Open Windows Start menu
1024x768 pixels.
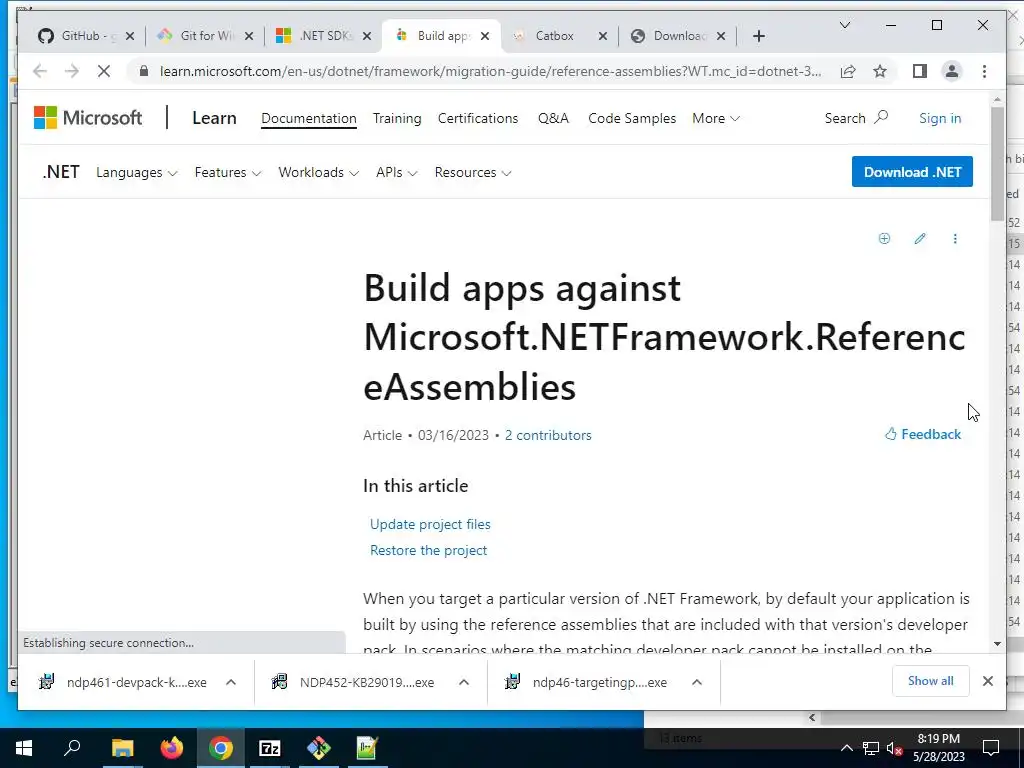24,748
